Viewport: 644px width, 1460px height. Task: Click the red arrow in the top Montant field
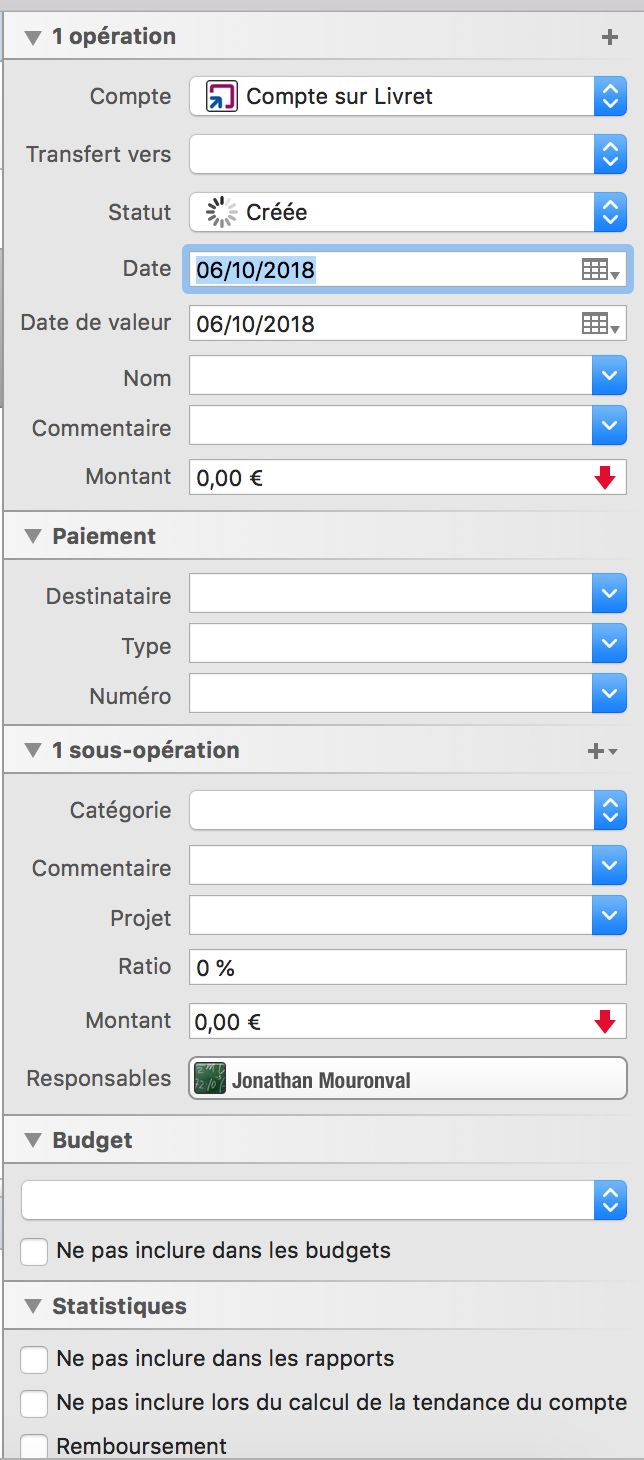click(604, 478)
